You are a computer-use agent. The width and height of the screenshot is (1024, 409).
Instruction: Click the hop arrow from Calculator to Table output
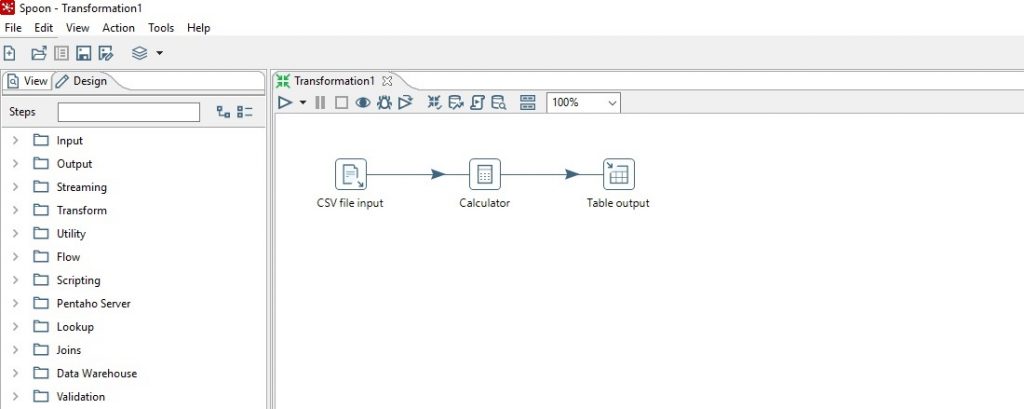pyautogui.click(x=571, y=174)
